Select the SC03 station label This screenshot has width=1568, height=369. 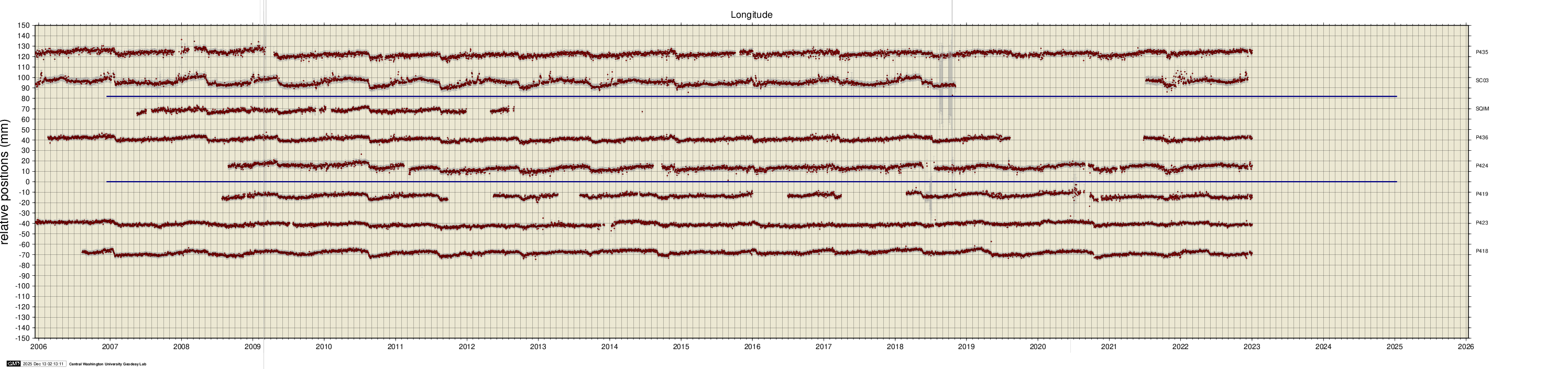(1482, 81)
